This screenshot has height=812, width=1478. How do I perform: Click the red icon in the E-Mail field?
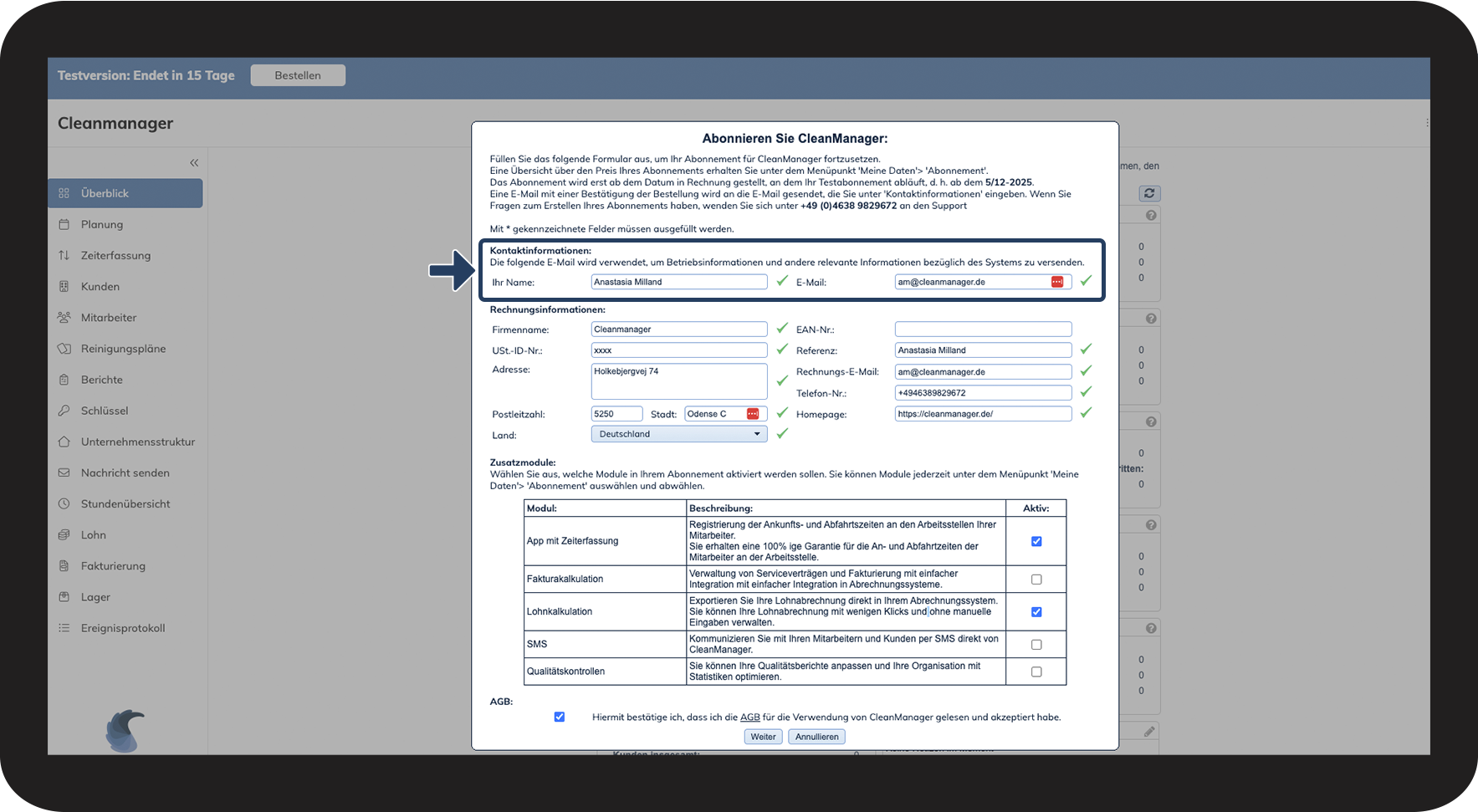pyautogui.click(x=1057, y=282)
